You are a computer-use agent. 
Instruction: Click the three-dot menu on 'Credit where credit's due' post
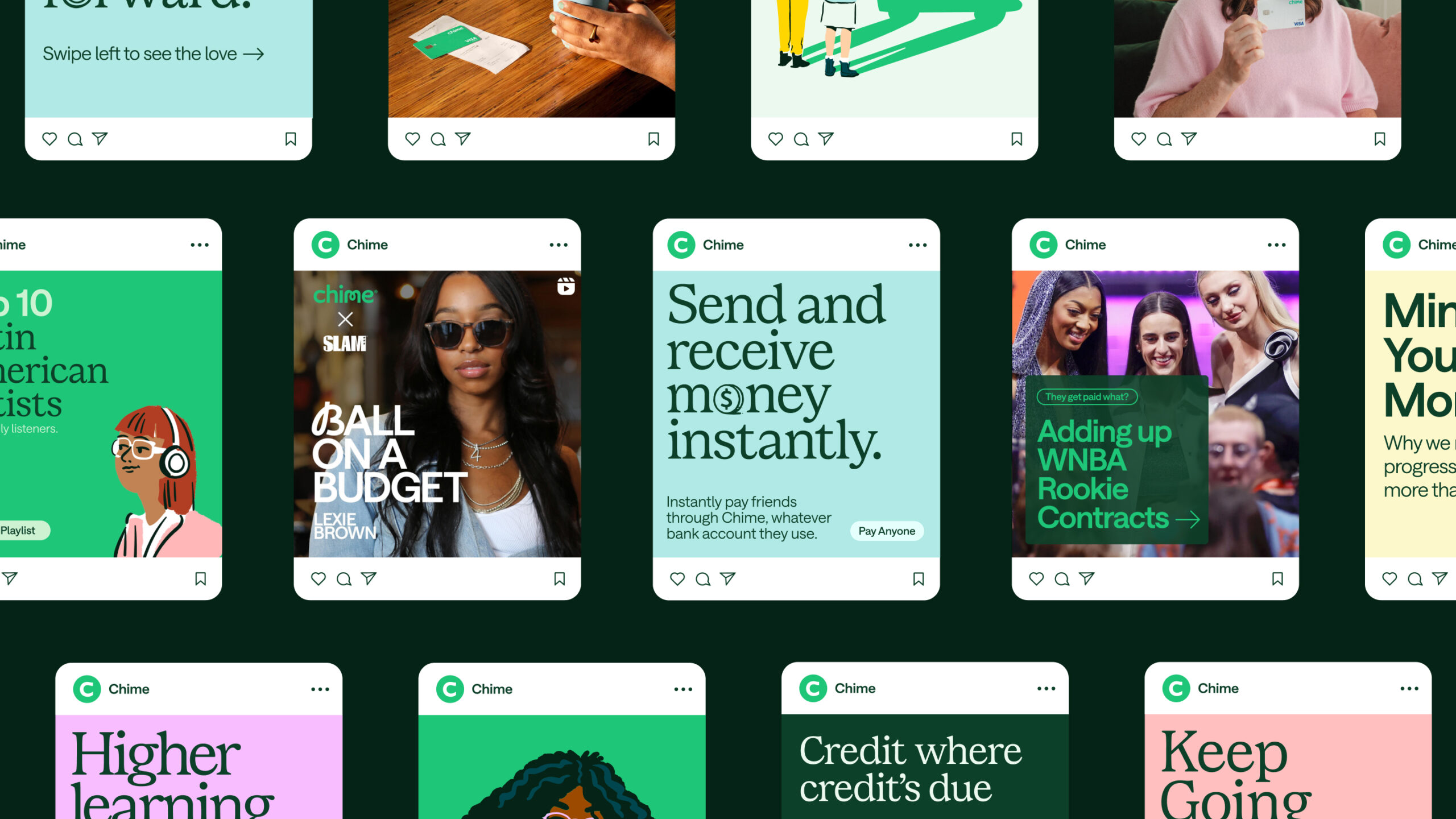pos(1047,688)
